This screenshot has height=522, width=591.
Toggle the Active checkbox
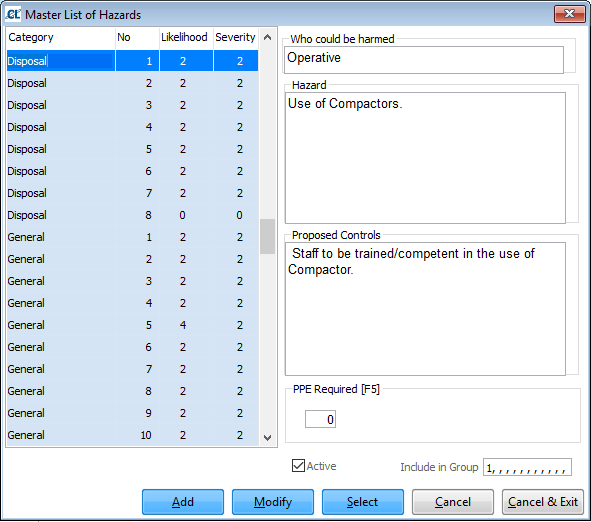[298, 466]
